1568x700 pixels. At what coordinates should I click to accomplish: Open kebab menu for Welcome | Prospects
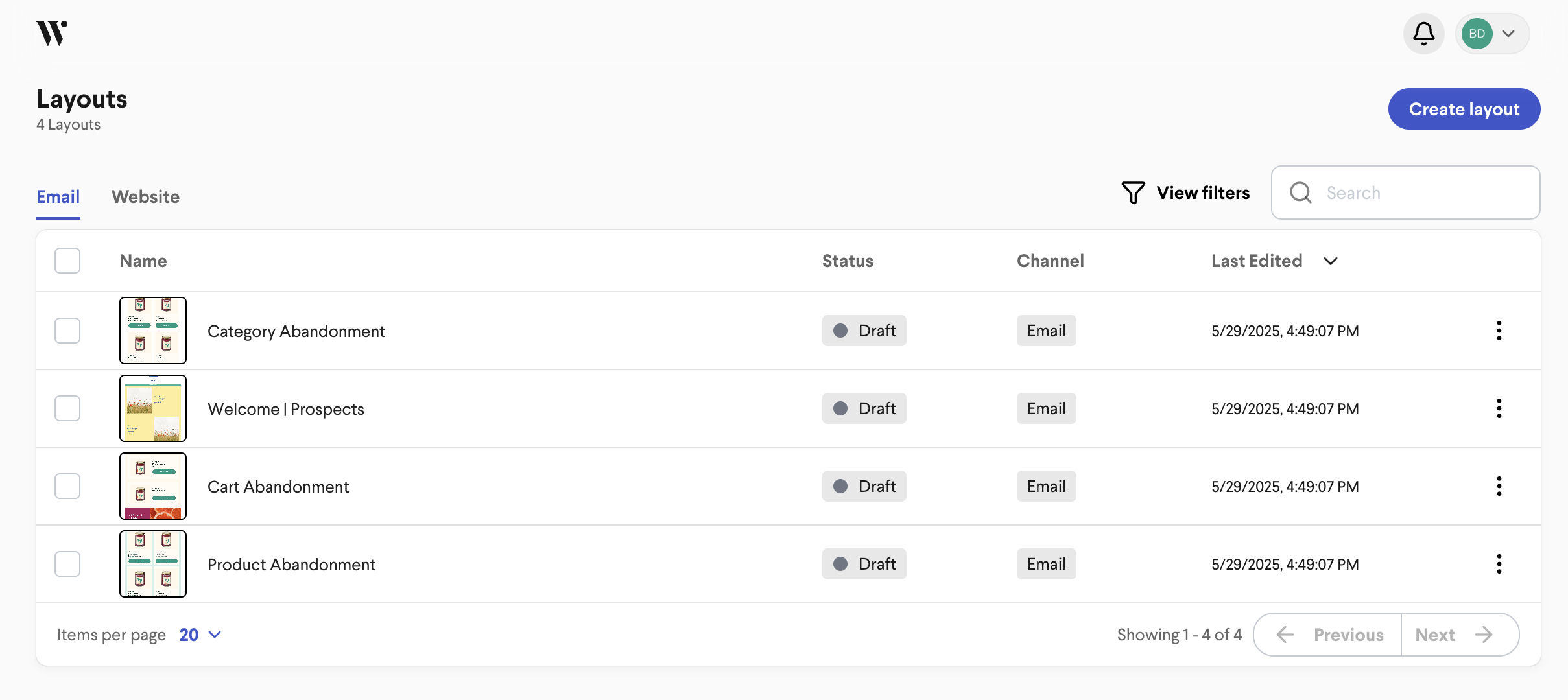point(1499,408)
